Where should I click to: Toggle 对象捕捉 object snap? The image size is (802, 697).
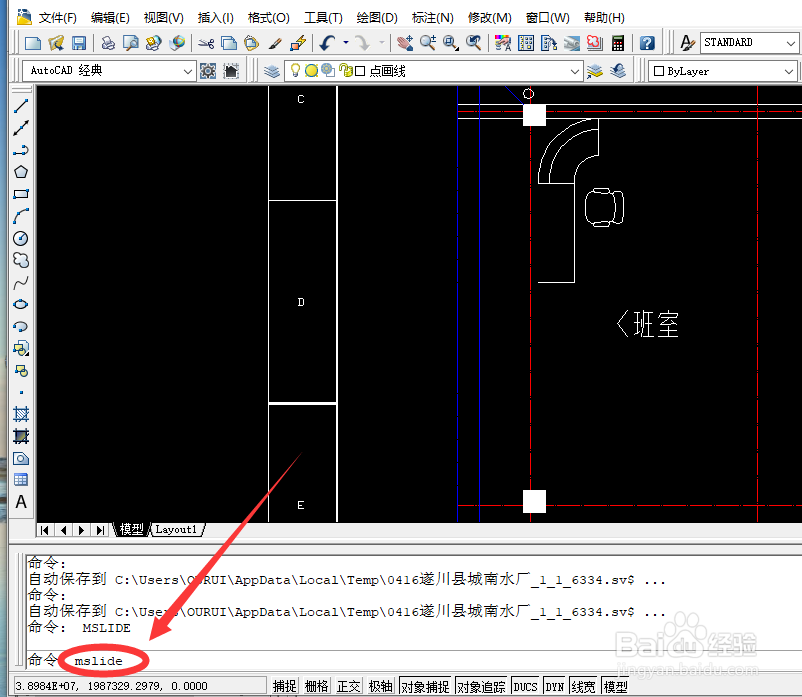[x=426, y=686]
